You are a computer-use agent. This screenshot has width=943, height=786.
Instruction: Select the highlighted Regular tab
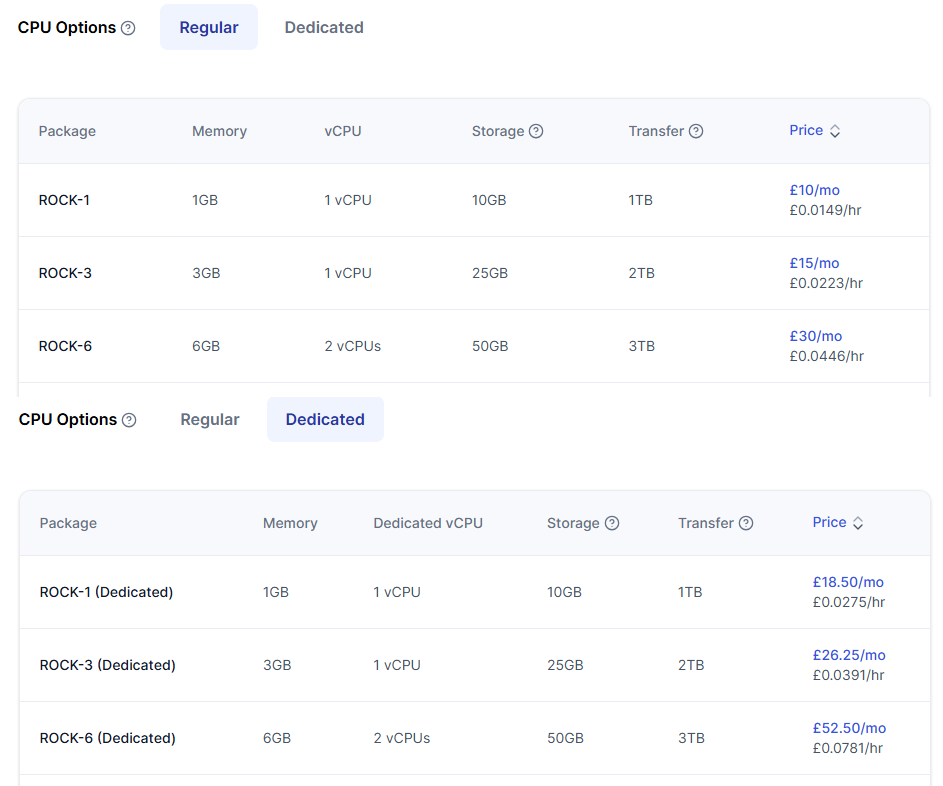[x=209, y=28]
